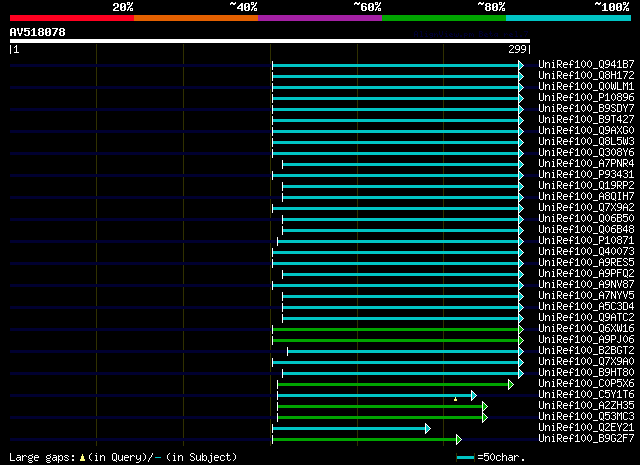Image resolution: width=640 pixels, height=465 pixels.
Task: Click the purple ~60% identity legend segment
Action: pyautogui.click(x=320, y=18)
